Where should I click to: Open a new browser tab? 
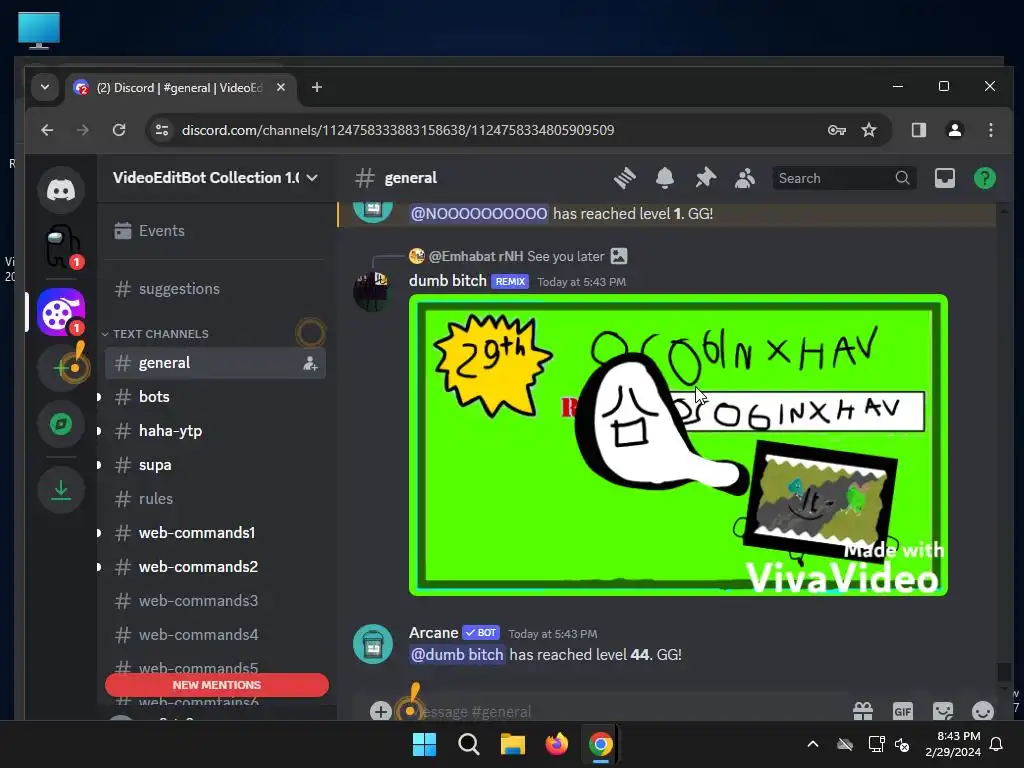317,87
